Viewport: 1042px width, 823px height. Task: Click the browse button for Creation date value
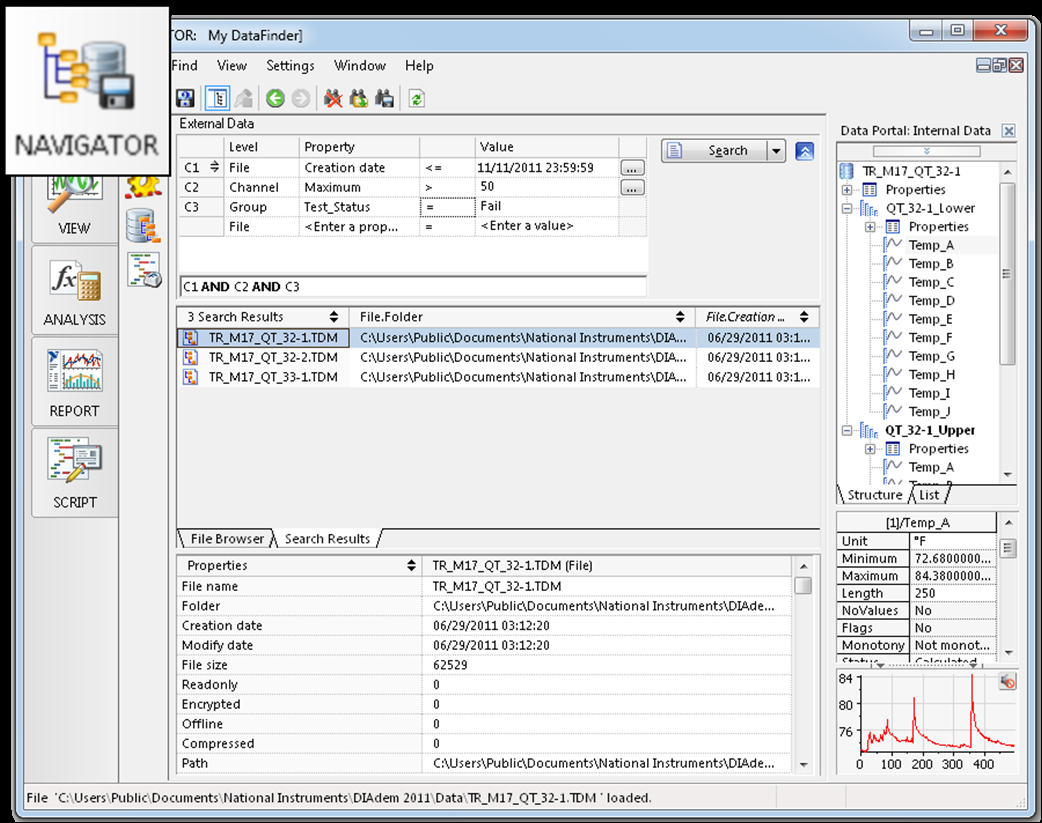(x=632, y=168)
